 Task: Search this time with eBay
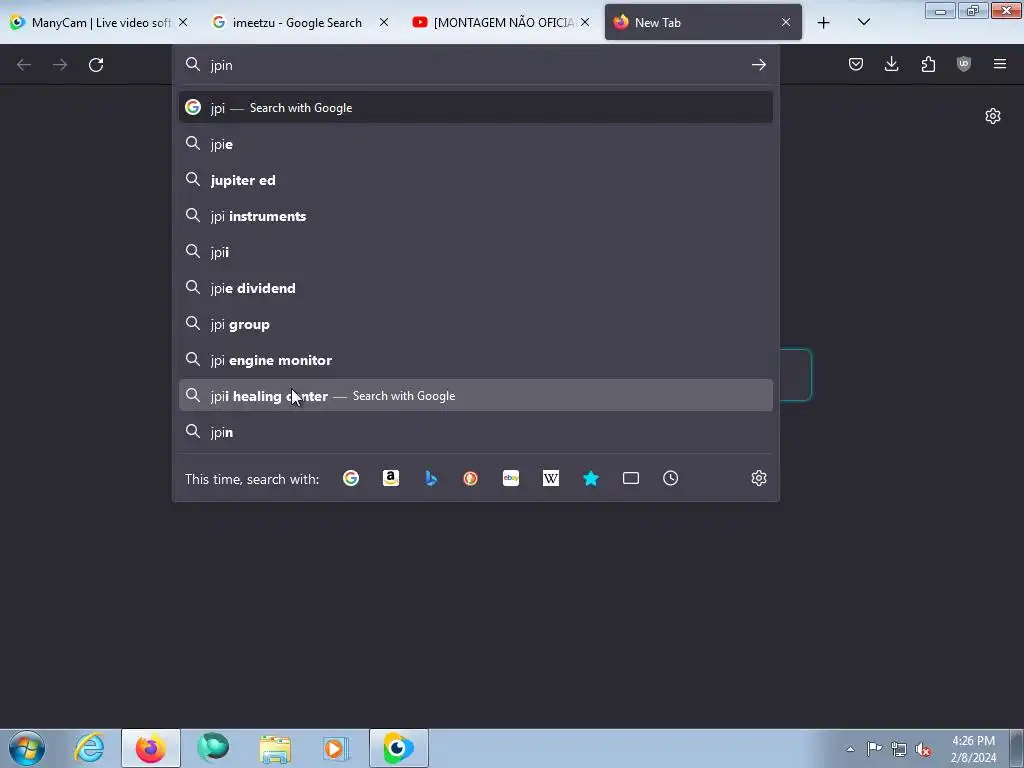511,479
